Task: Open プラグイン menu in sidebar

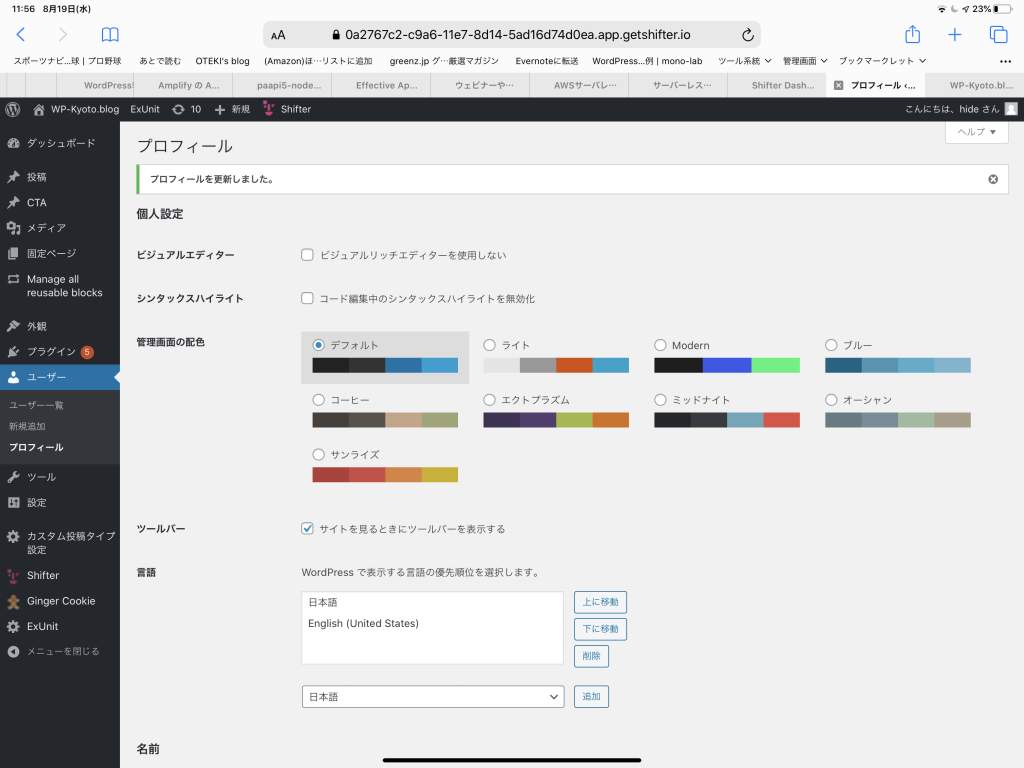Action: 51,352
